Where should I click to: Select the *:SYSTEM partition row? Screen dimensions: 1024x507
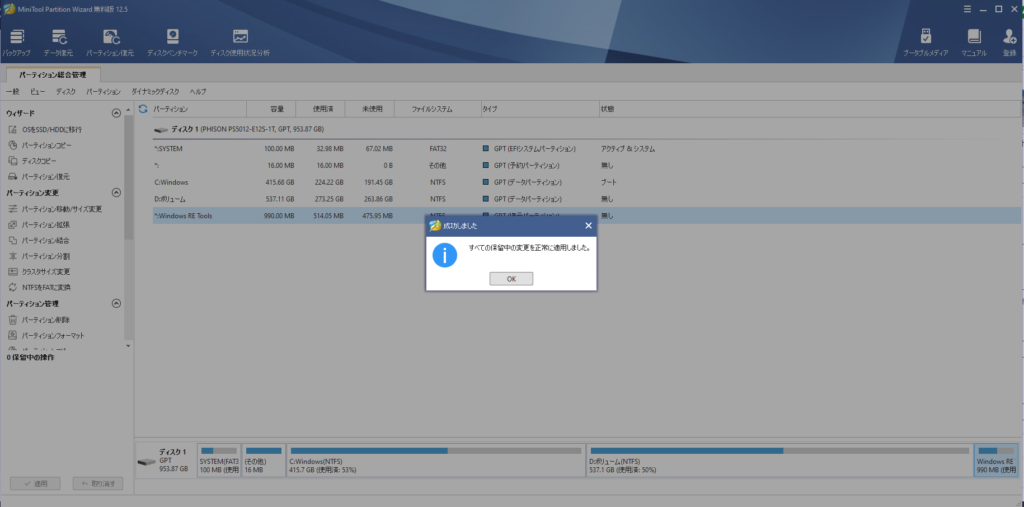[x=586, y=149]
